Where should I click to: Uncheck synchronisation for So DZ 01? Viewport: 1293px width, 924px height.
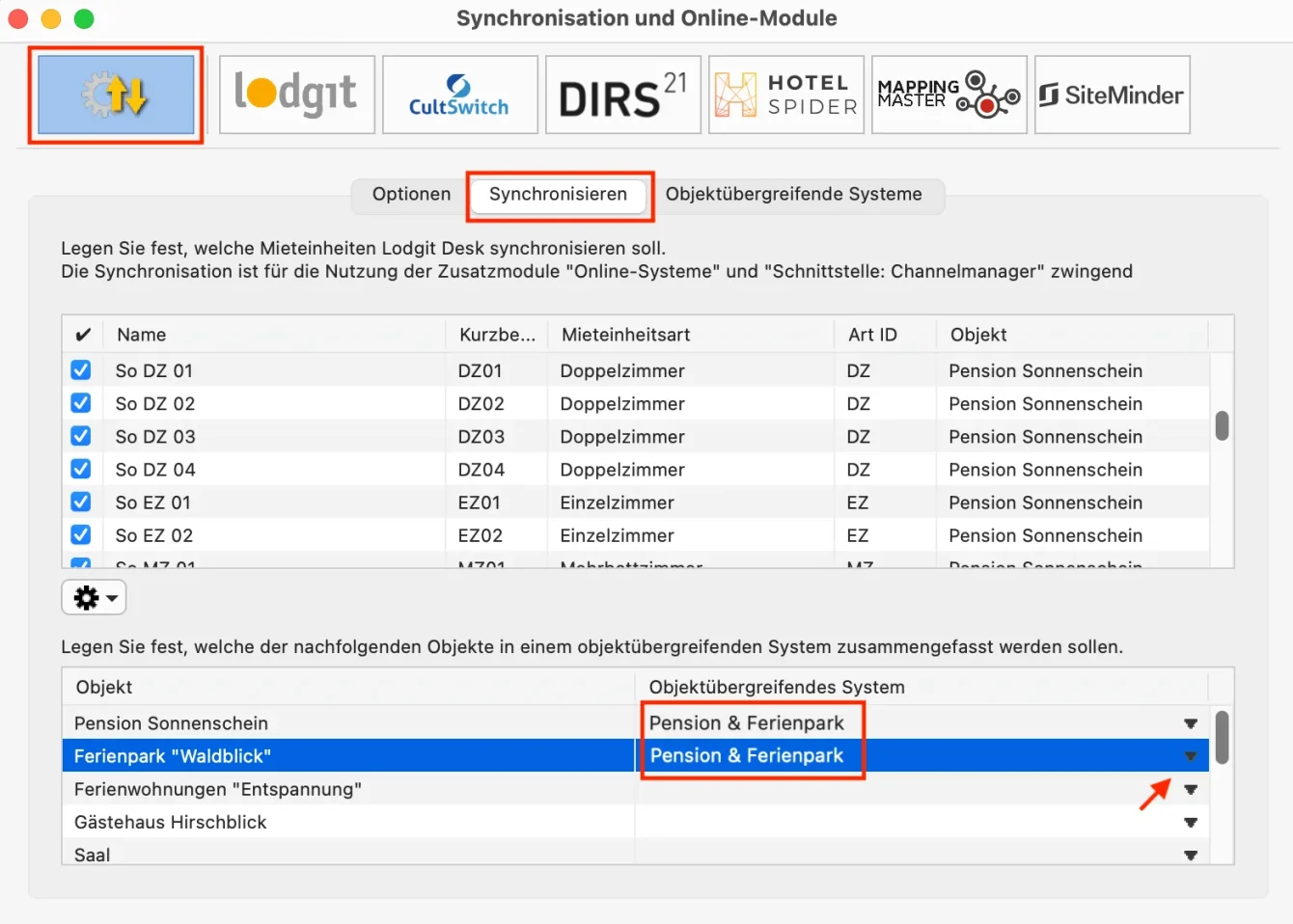[x=81, y=370]
